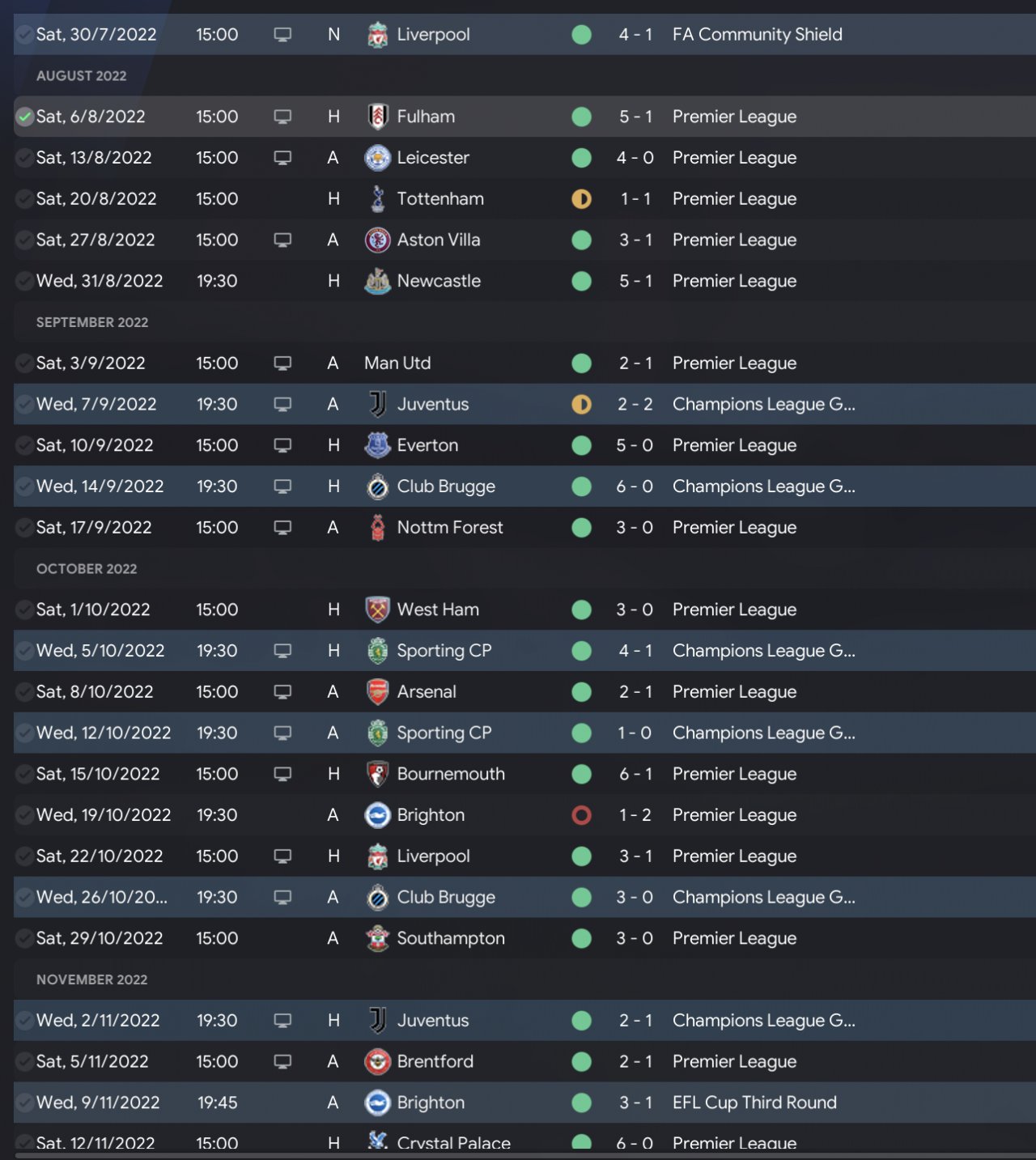Viewport: 1036px width, 1160px height.
Task: Click the orange draw indicator for Tottenham match
Action: click(581, 199)
